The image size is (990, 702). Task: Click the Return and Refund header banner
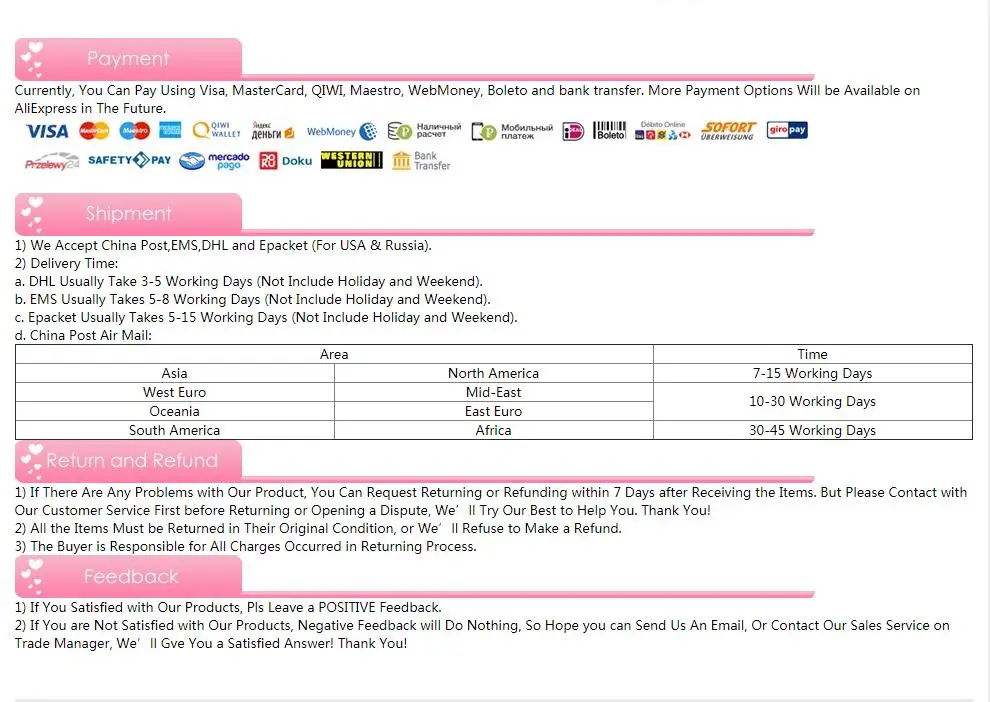point(128,461)
